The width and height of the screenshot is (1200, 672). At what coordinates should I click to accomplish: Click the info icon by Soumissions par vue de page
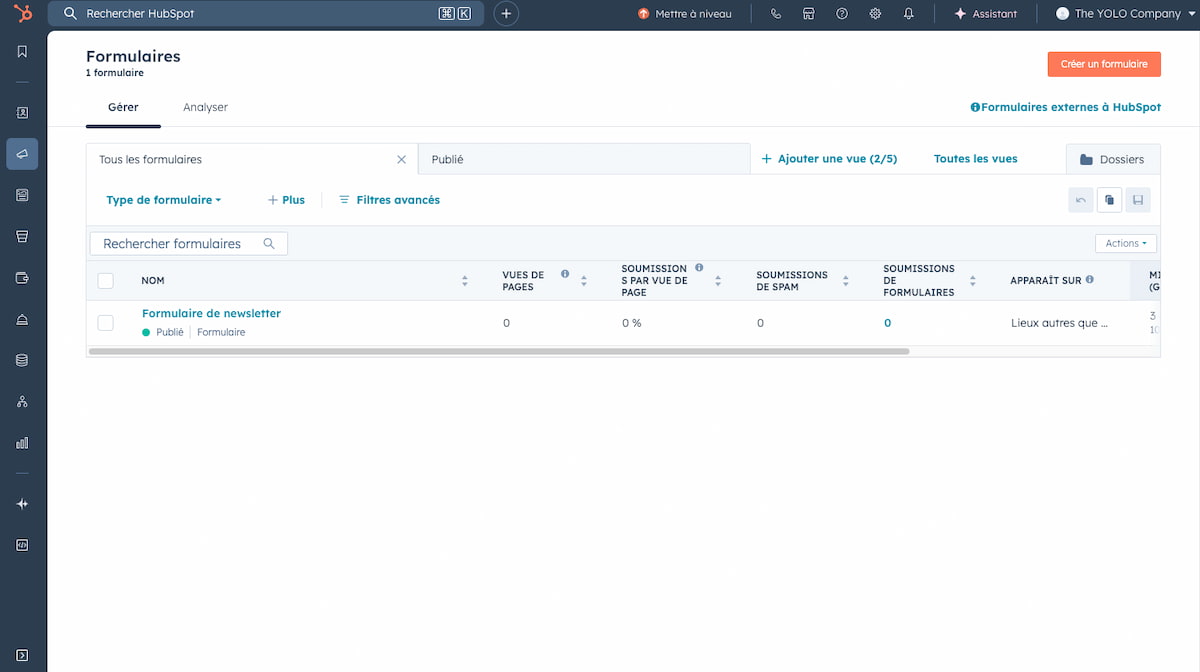[x=699, y=268]
